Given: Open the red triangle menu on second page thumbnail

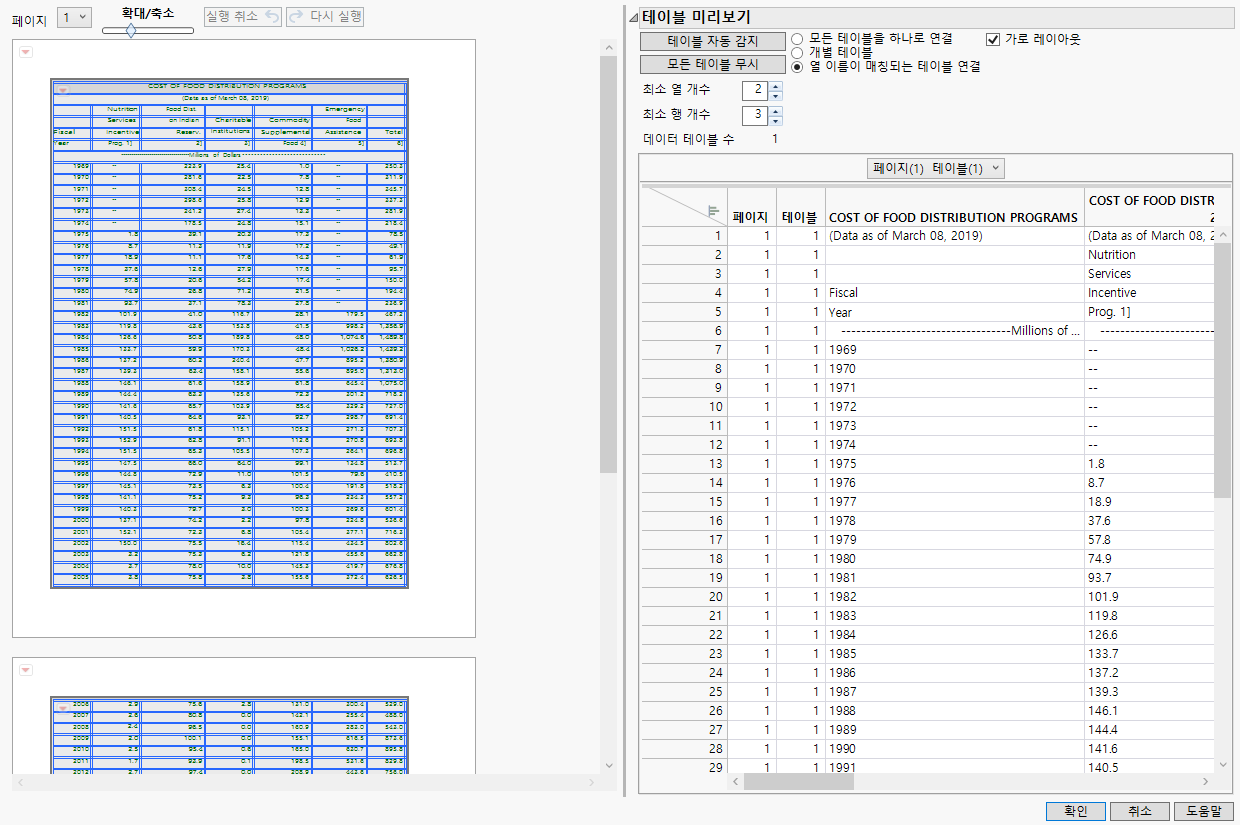Looking at the screenshot, I should (x=25, y=670).
